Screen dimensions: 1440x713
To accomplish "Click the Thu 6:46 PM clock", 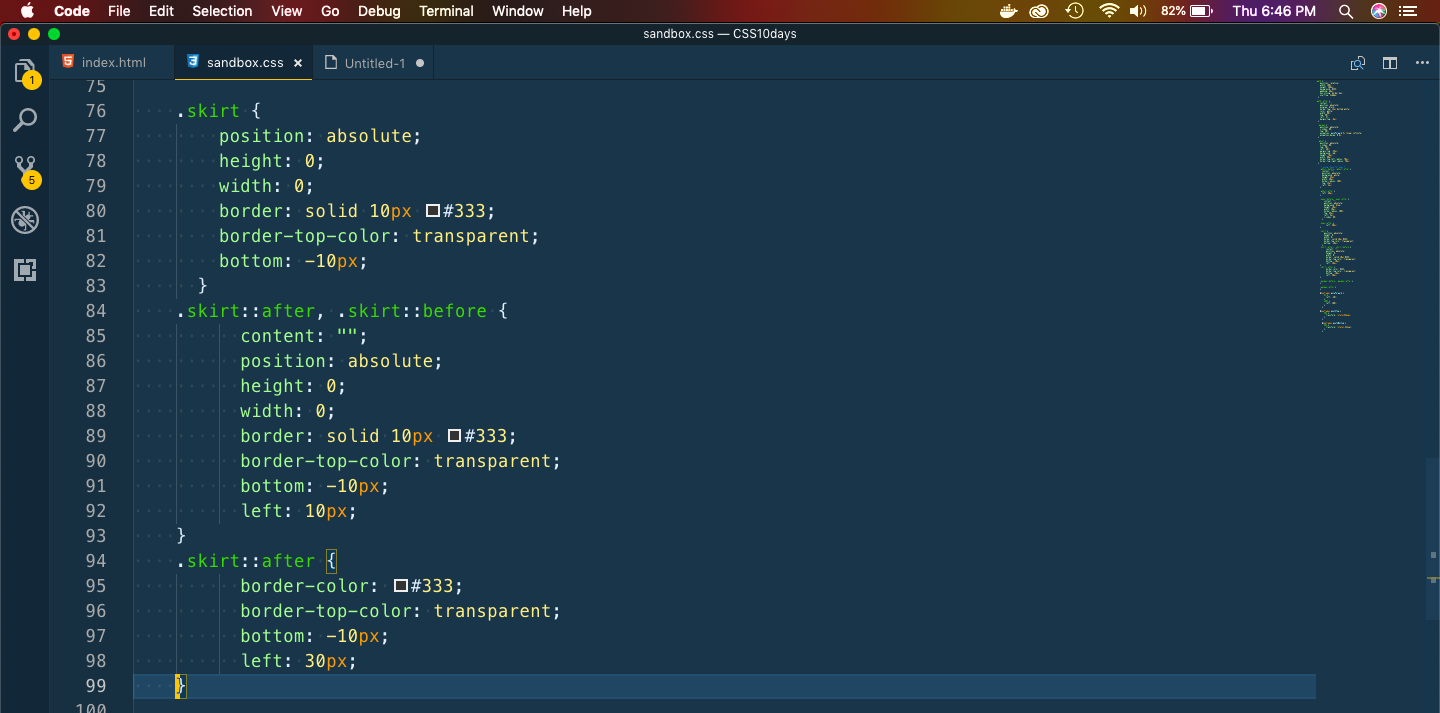I will (x=1274, y=11).
